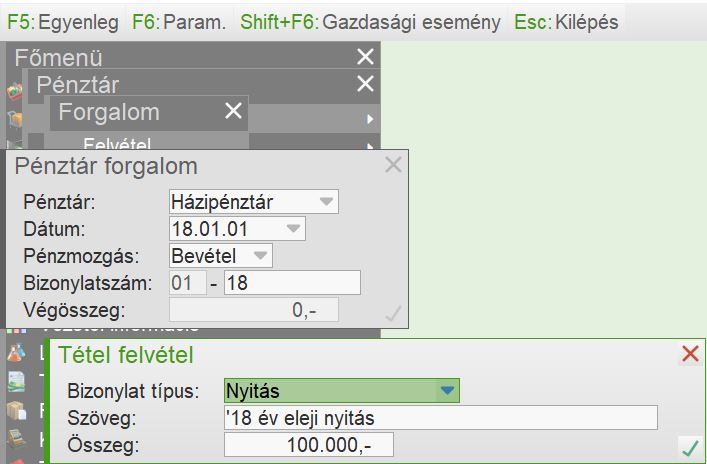Dismiss the Pénztár forgalom dialog

[393, 166]
